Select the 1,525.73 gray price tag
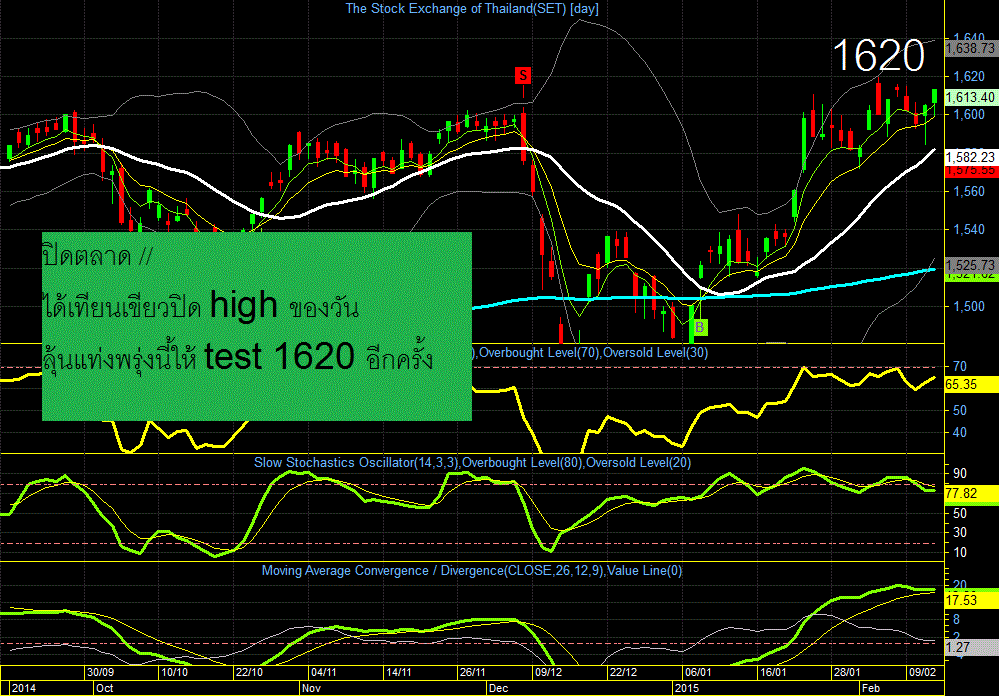Viewport: 999px width, 696px height. point(970,265)
